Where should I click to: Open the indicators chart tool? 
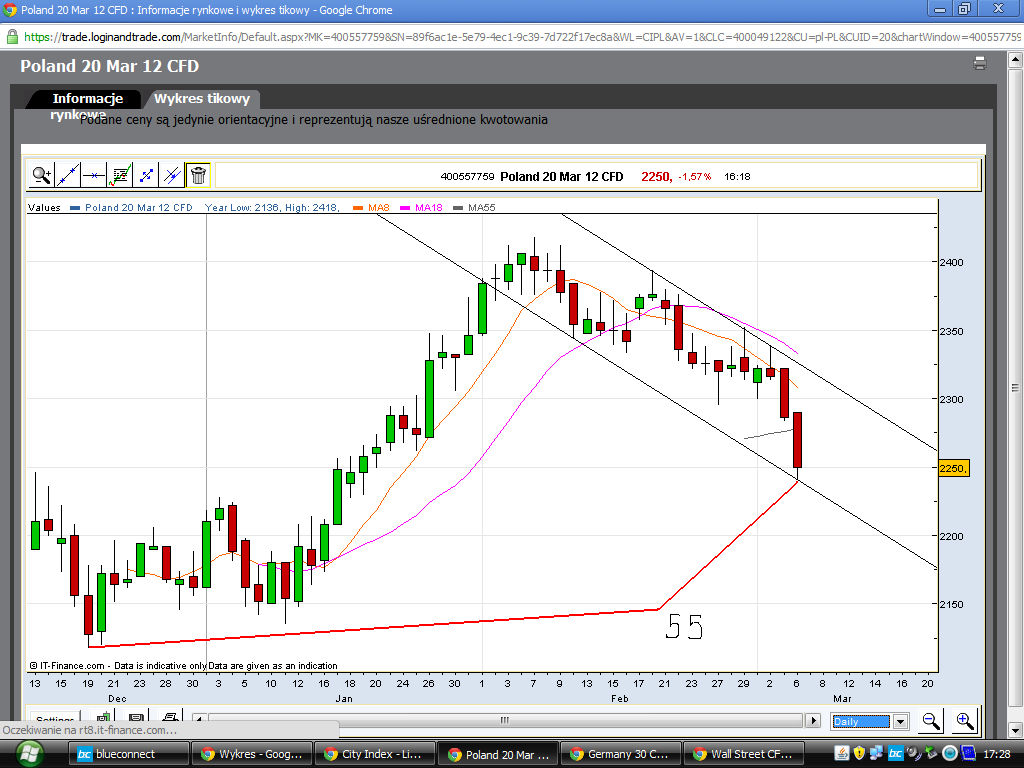(120, 175)
